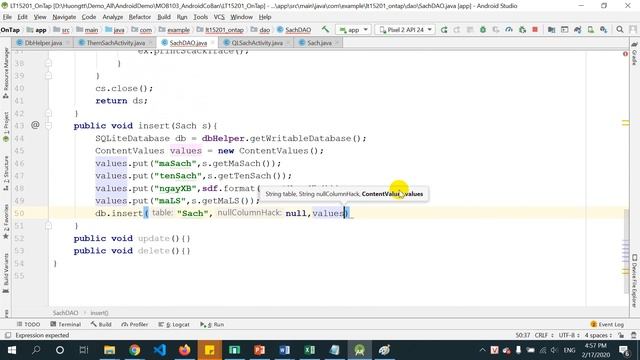Open Visual Studio Code from taskbar
Screen dimensions: 640x360
160,350
